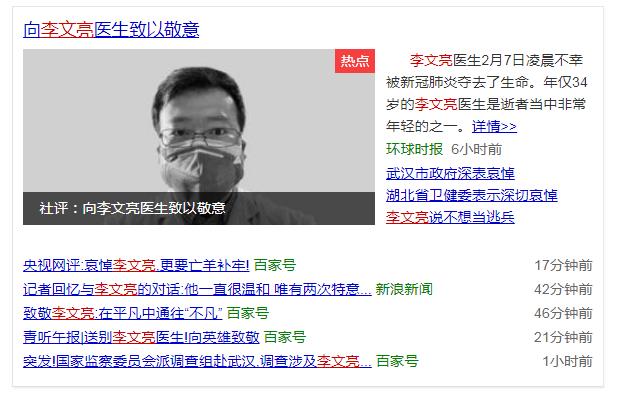
Task: Open 青听午报 送别李文亮医生 article
Action: coord(141,337)
